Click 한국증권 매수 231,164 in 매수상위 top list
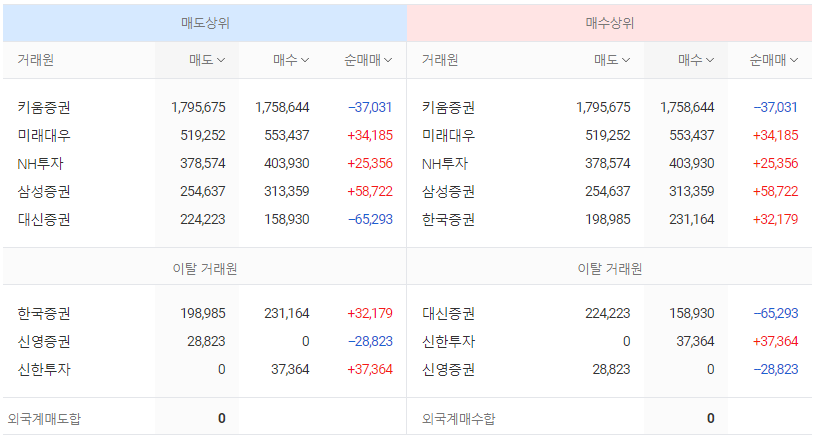Image resolution: width=818 pixels, height=438 pixels. [692, 220]
